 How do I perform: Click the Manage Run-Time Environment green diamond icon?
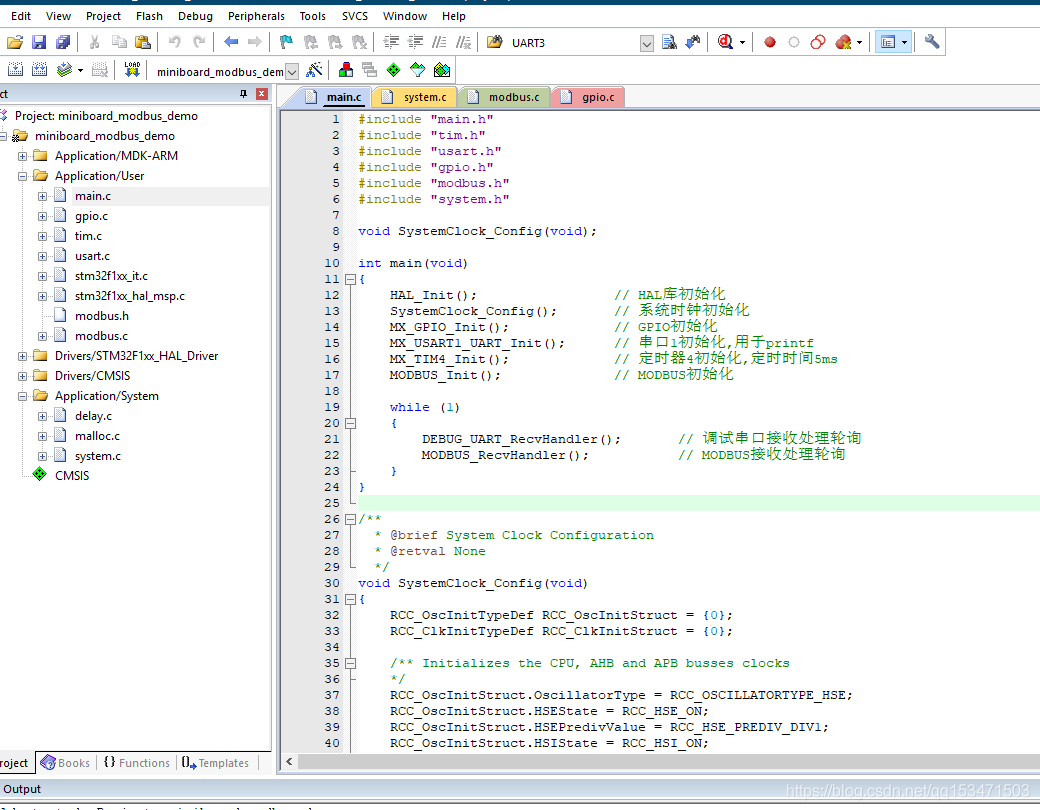click(393, 70)
